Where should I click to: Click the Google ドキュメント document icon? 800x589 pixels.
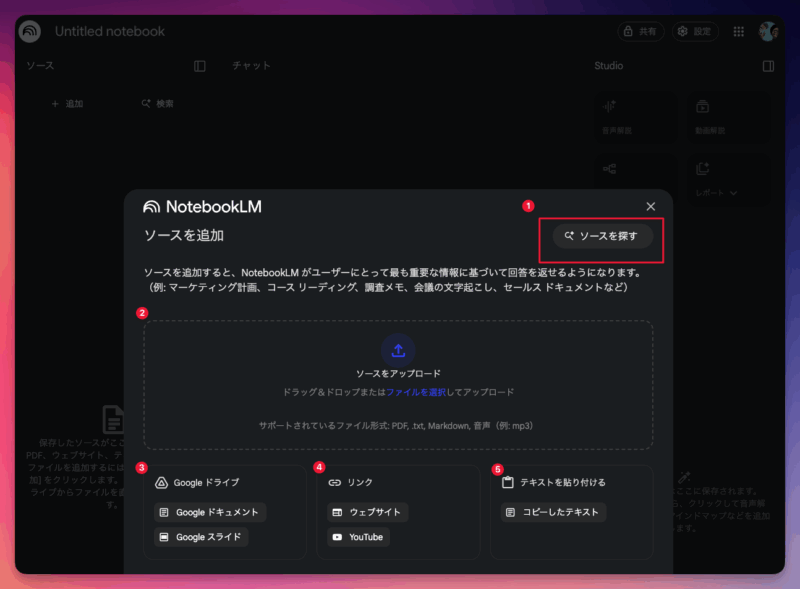tap(164, 512)
